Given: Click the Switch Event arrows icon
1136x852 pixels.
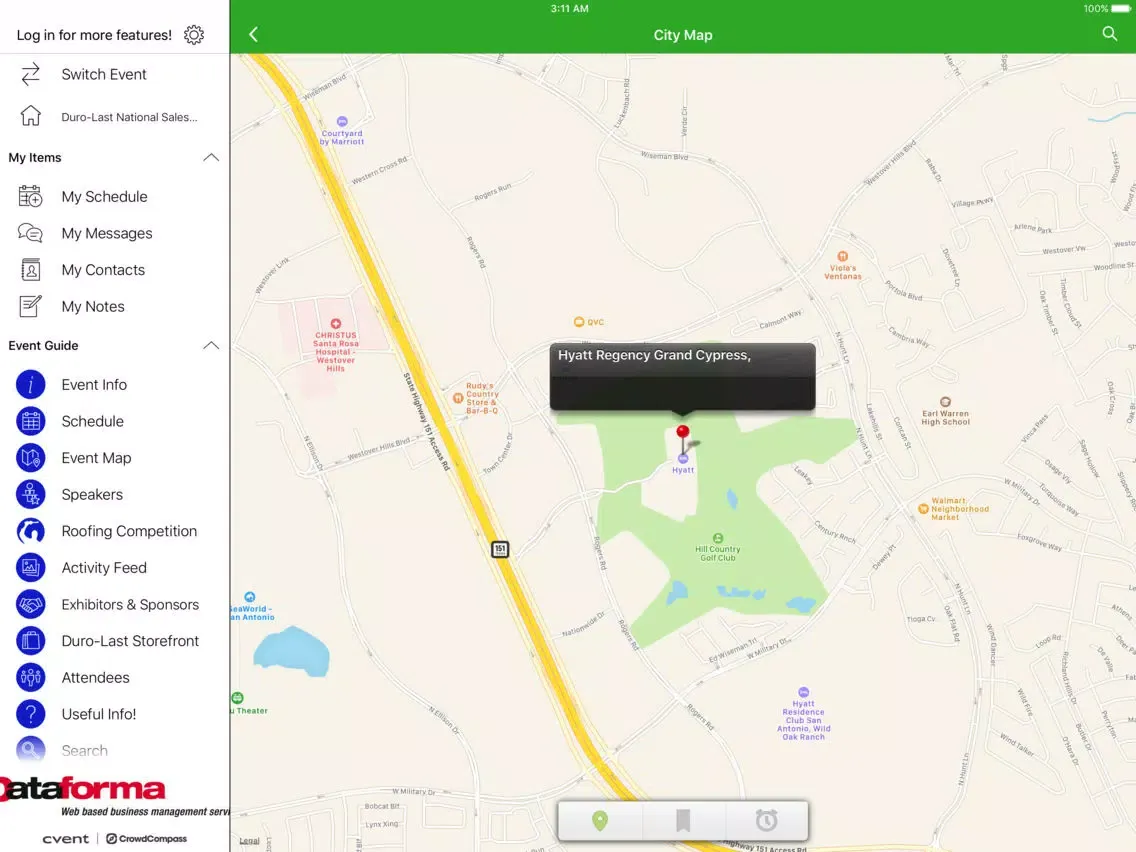Looking at the screenshot, I should coord(30,75).
